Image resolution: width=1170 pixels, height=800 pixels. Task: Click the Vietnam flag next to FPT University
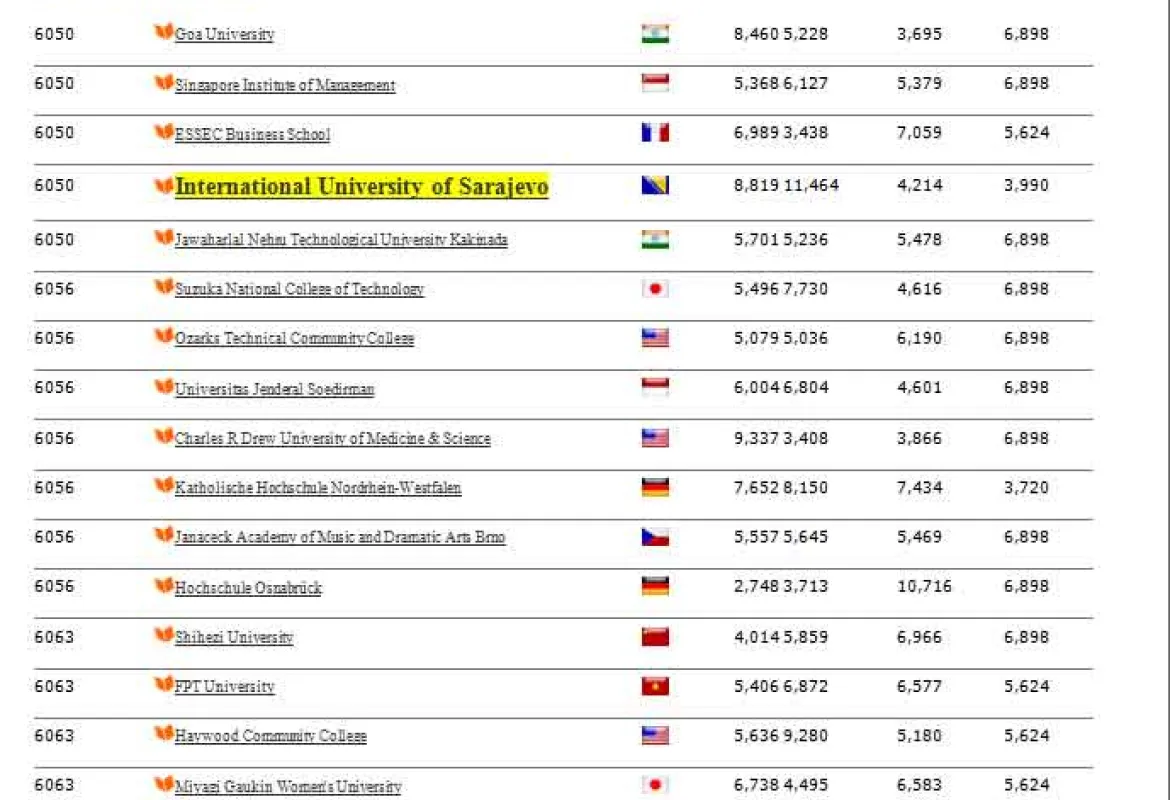(654, 686)
